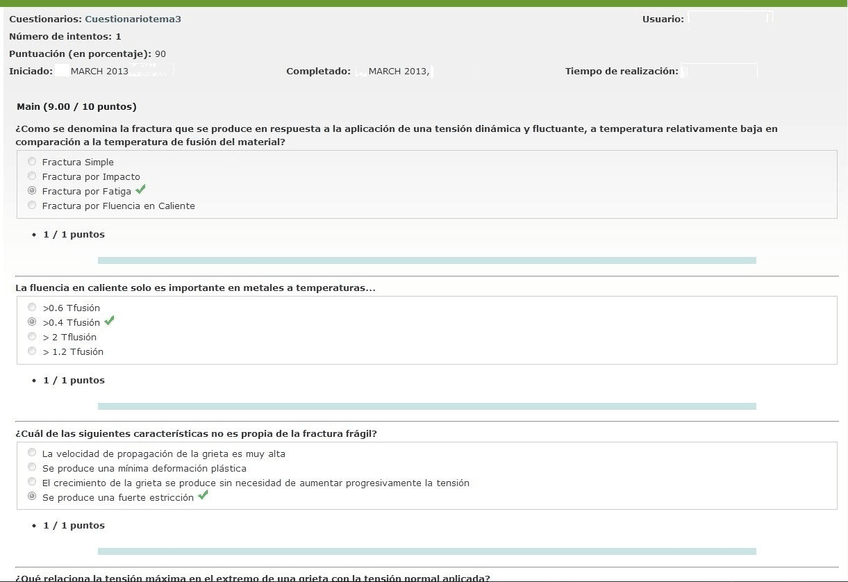
Task: Pick the 'Se produce una fuerte estricción' radio button
Action: coord(33,496)
